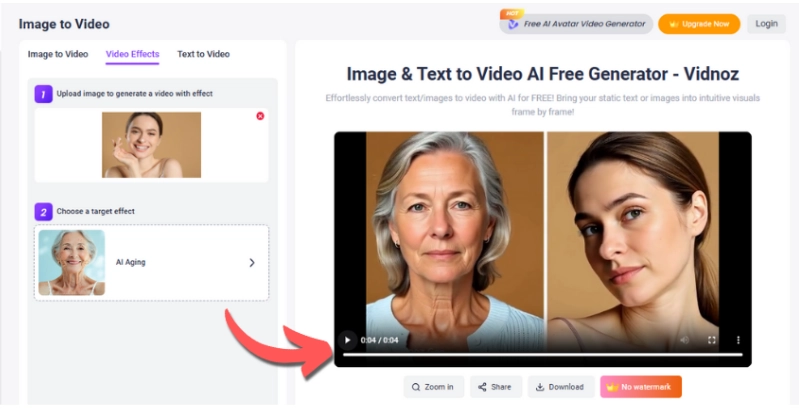Remove the uploaded image with the red X
This screenshot has width=799, height=418.
tap(260, 116)
